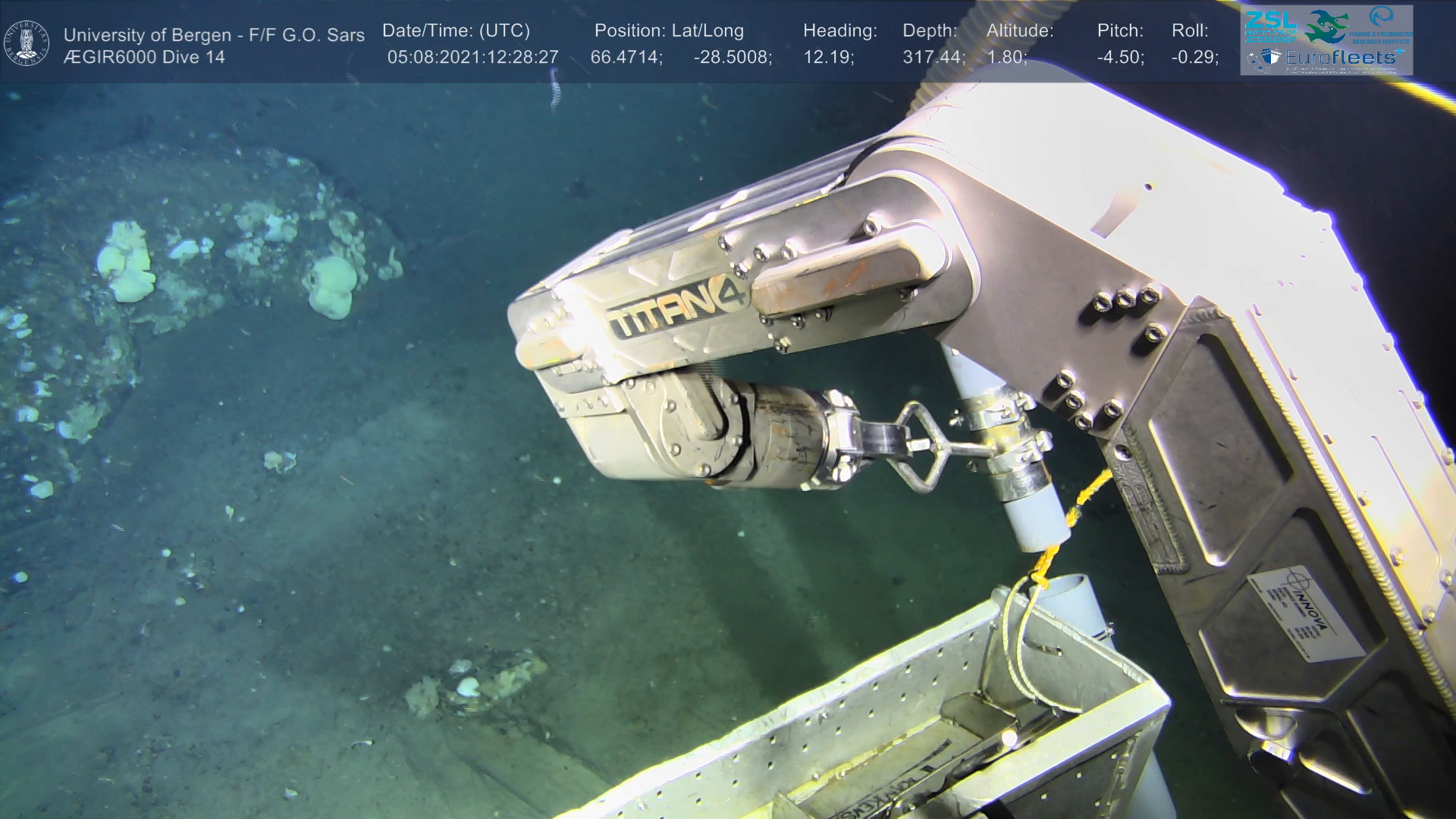Click the Marine & Freshwater Research Institute logo
The width and height of the screenshot is (1456, 819).
click(1382, 24)
